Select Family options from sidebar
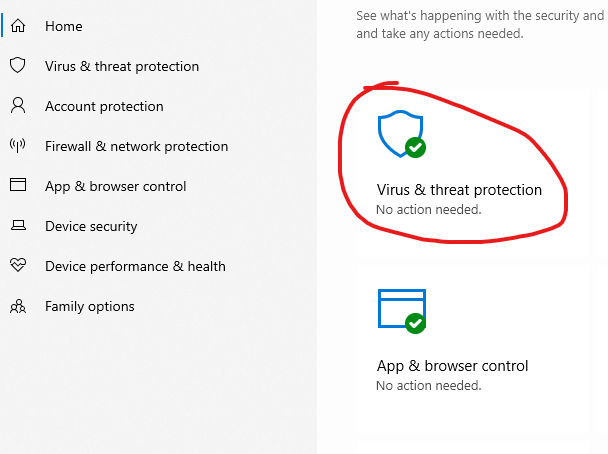This screenshot has height=454, width=608. [x=90, y=306]
